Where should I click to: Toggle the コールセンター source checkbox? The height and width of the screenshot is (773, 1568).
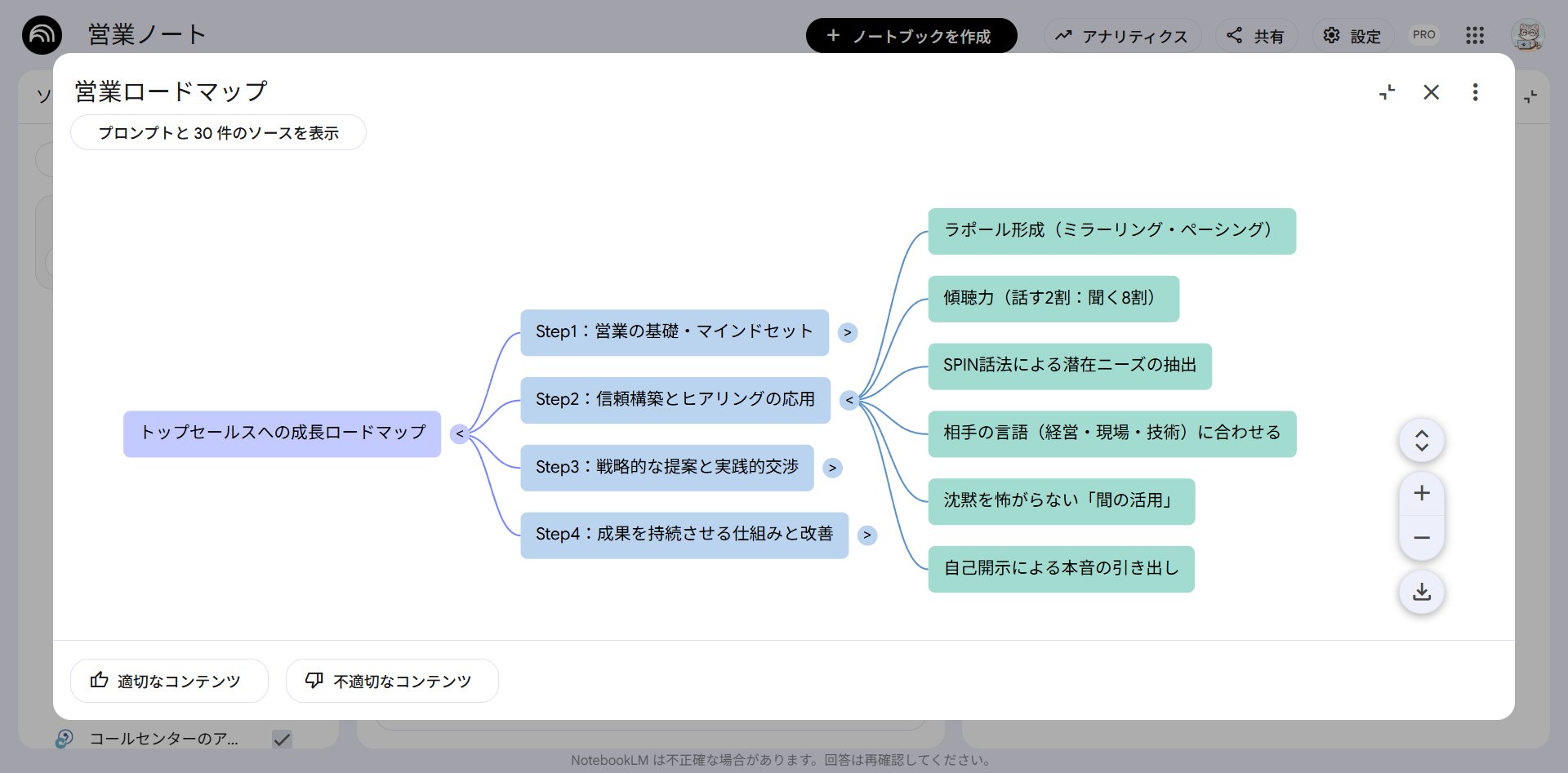click(282, 740)
